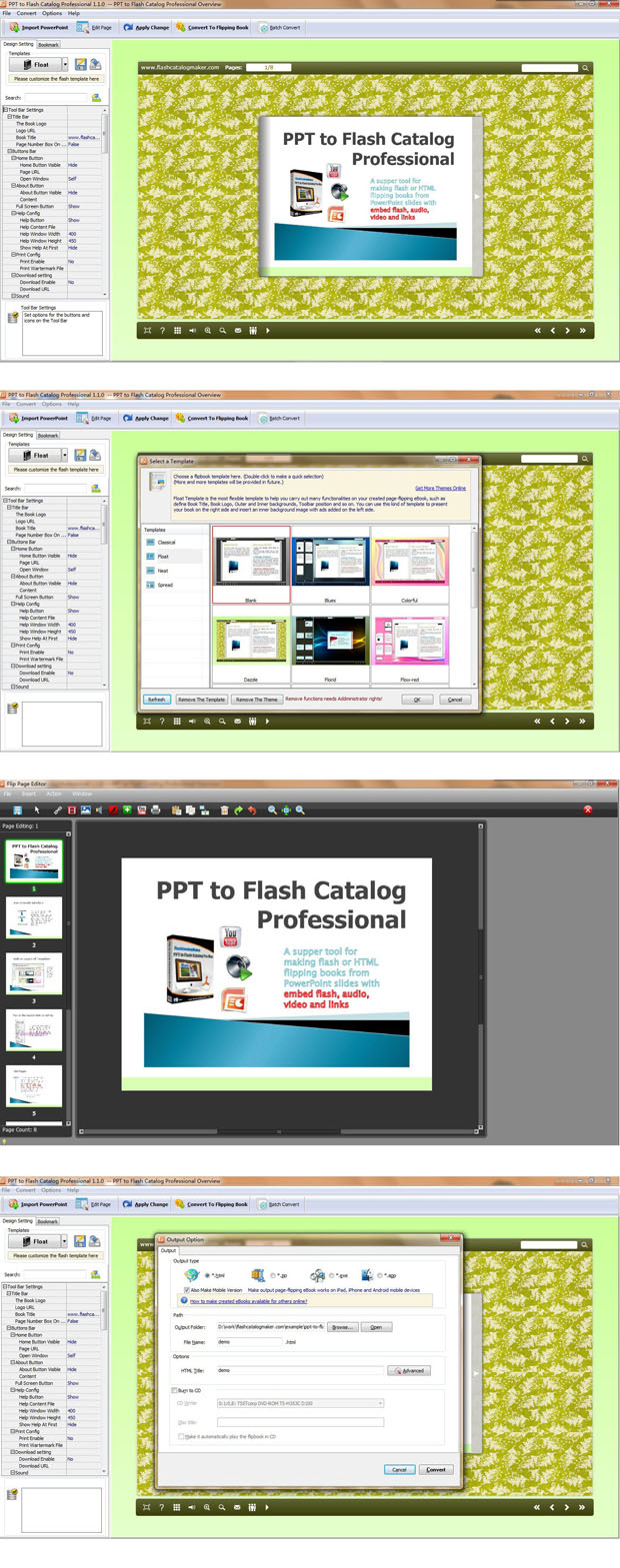Open the 'How to make created eBooks available' link
This screenshot has width=620, height=1568.
248,1301
